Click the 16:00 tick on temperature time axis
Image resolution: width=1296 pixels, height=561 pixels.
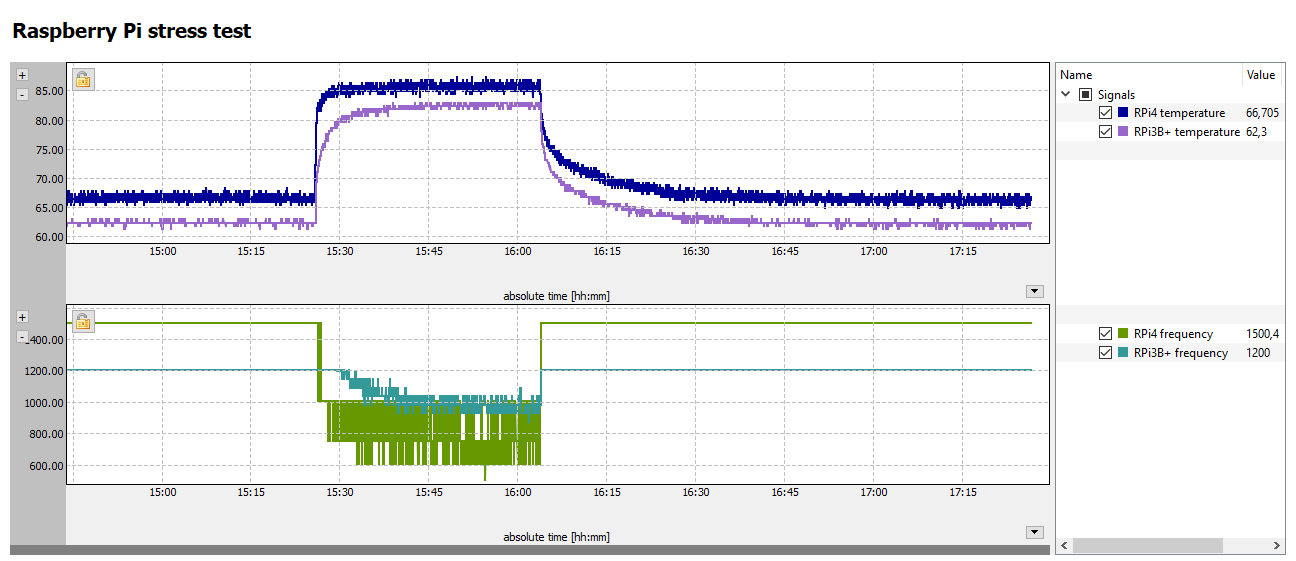(518, 252)
